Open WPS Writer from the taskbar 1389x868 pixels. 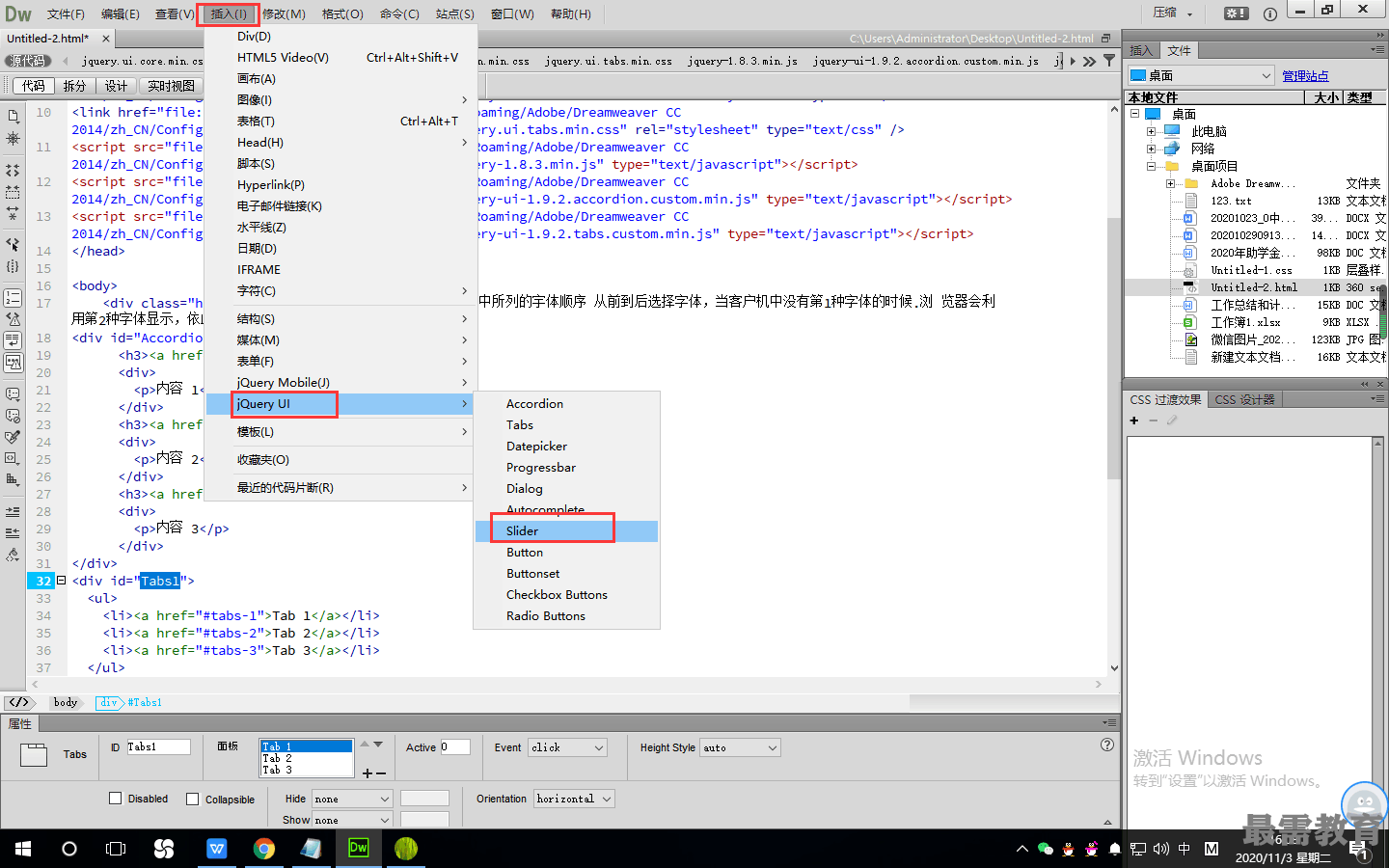click(x=216, y=849)
